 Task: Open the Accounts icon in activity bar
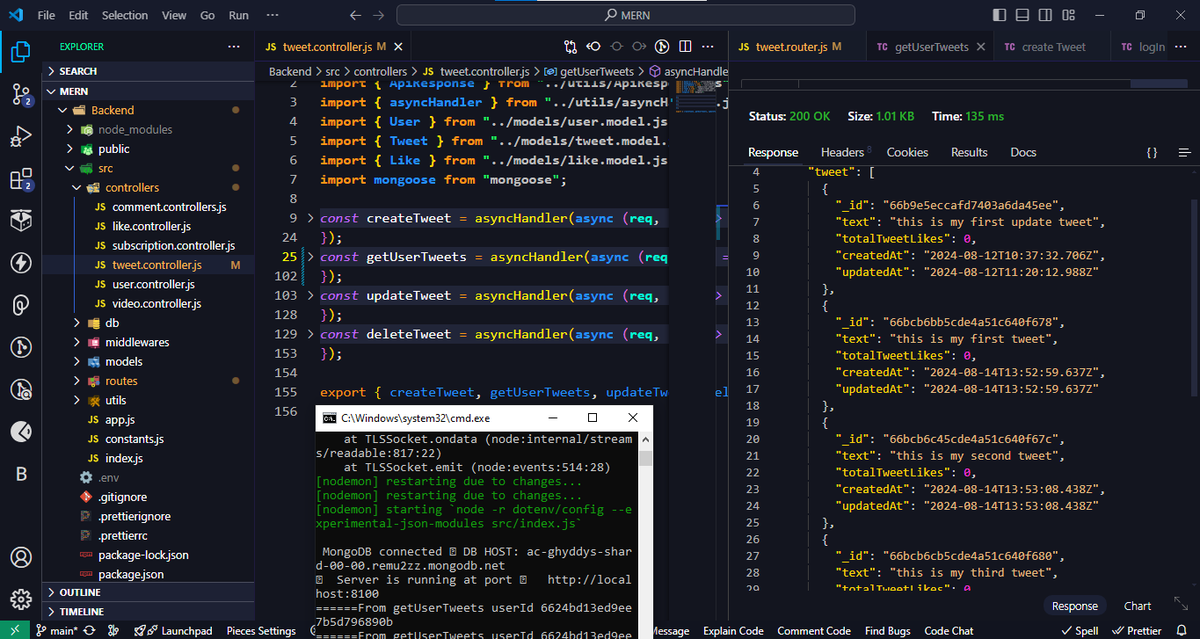coord(20,557)
